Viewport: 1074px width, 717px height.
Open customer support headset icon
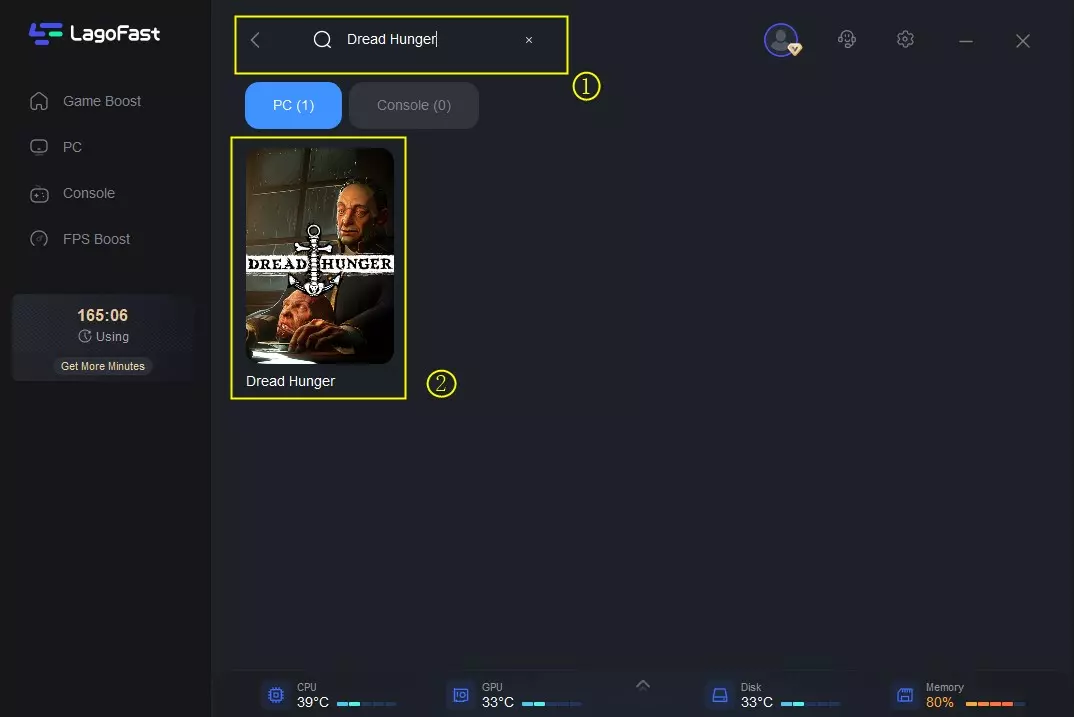847,39
